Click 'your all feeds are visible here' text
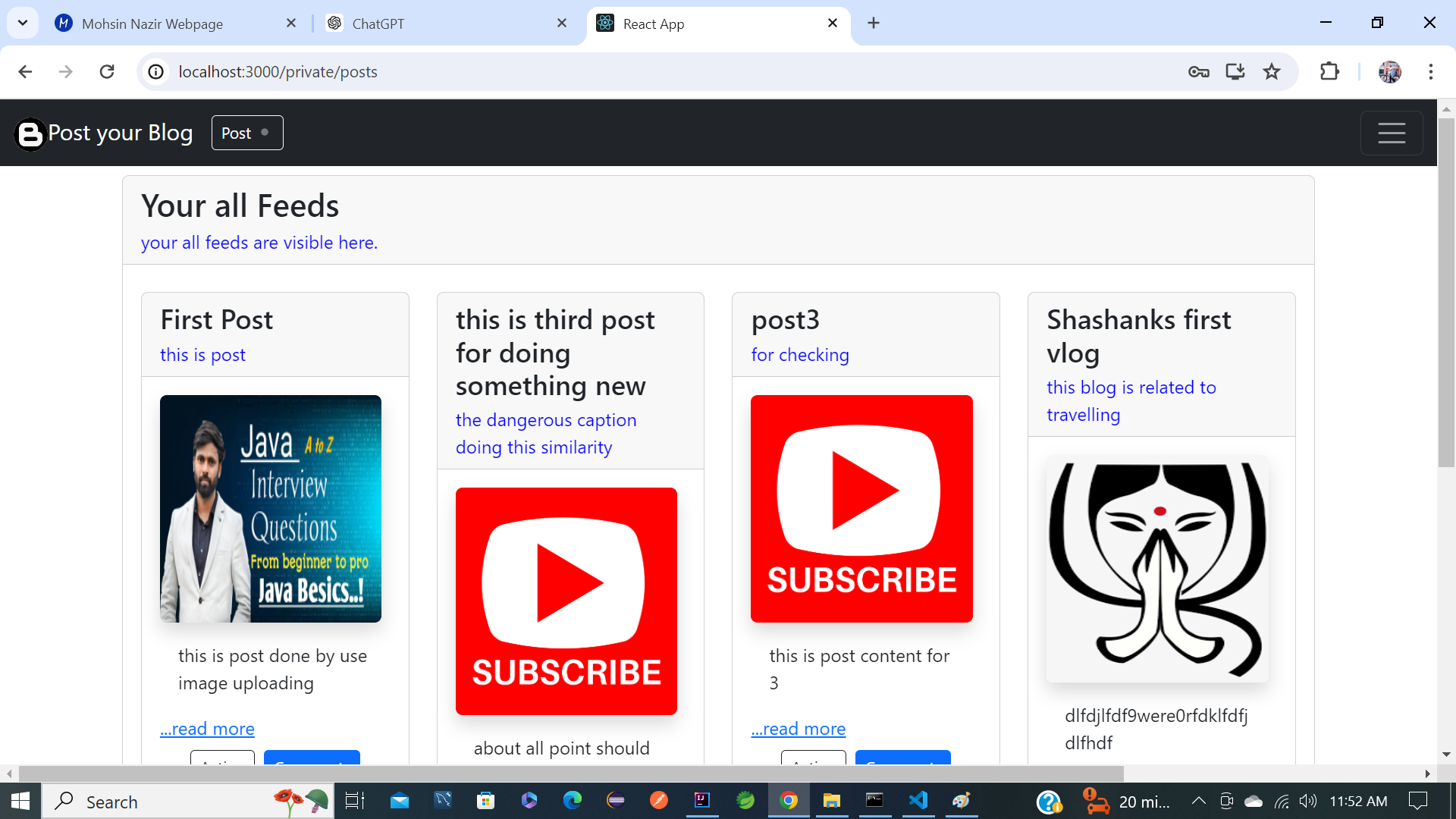 tap(259, 243)
